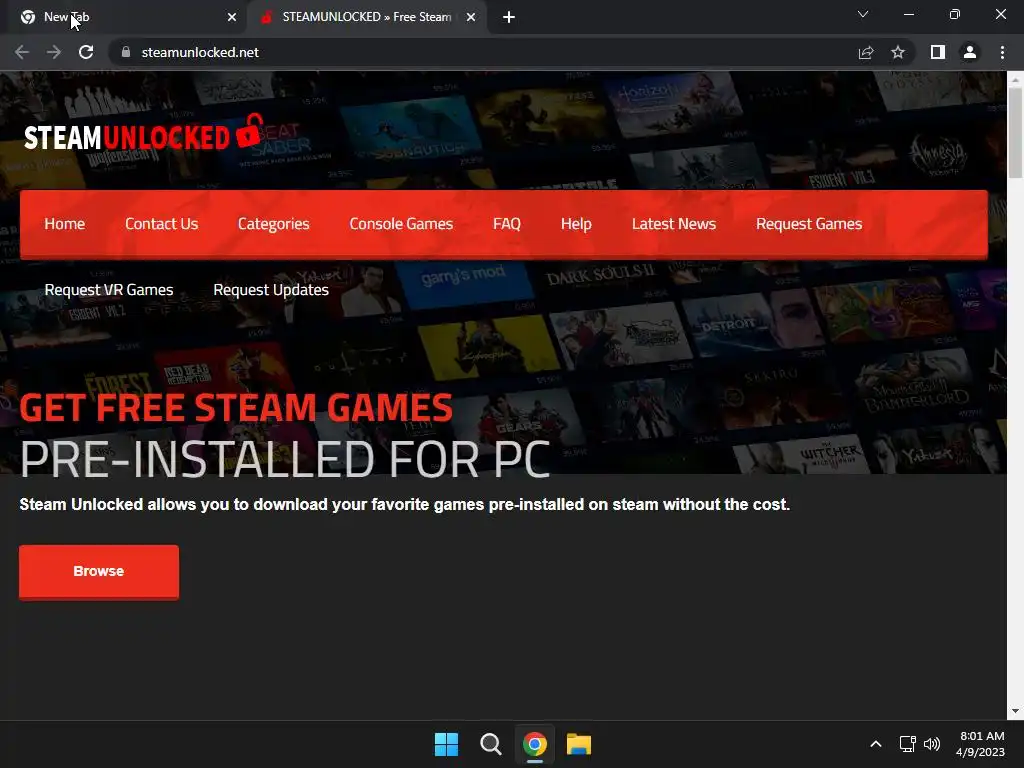
Task: Open network settings from the tray icon
Action: 907,744
